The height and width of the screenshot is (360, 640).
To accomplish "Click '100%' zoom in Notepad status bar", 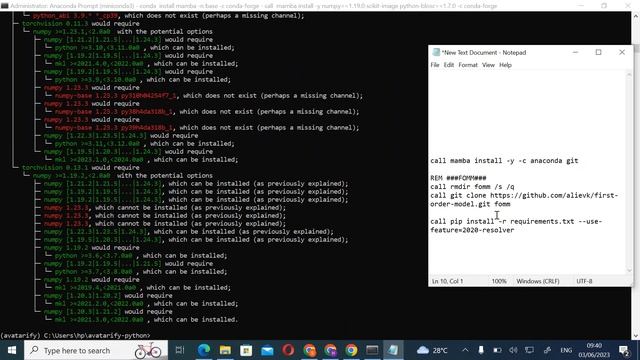I will (499, 281).
